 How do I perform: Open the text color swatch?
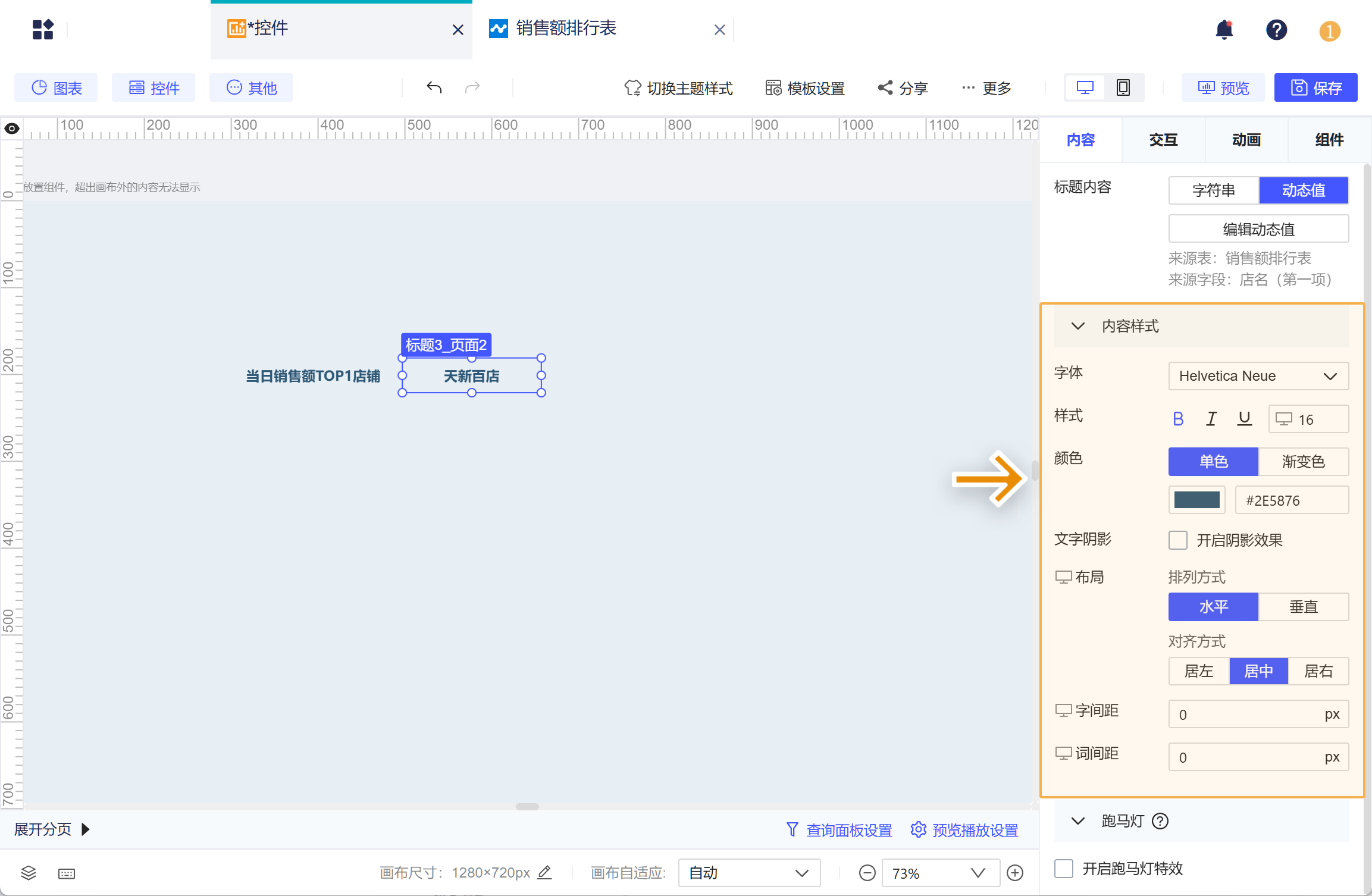point(1196,500)
